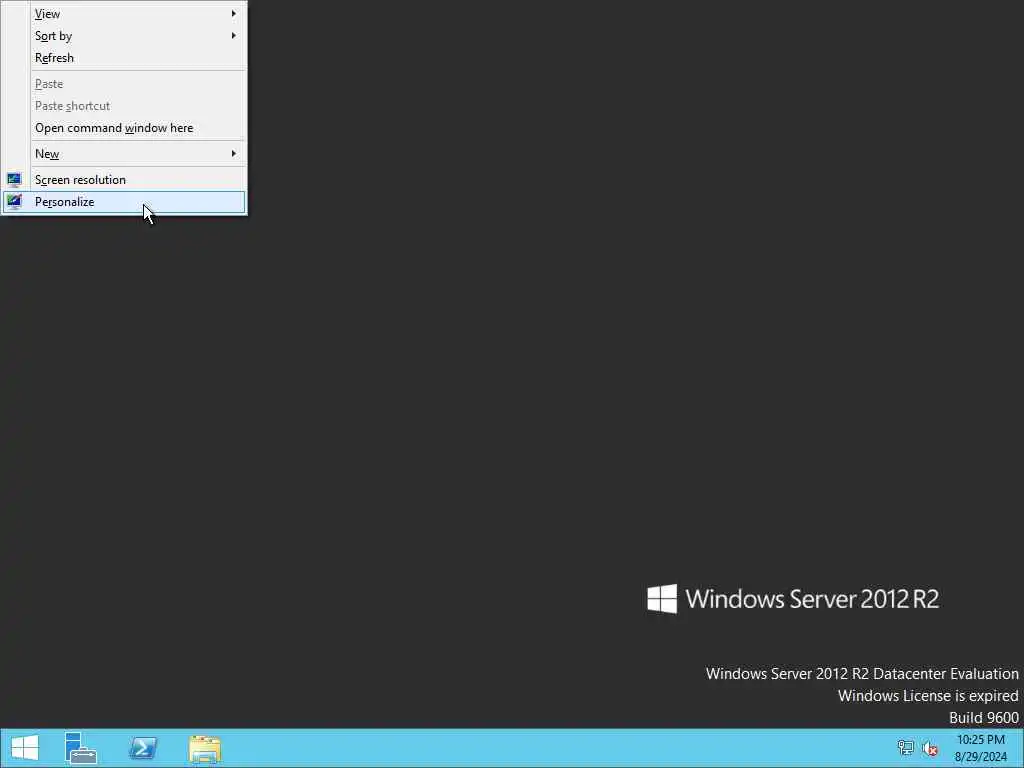Expand the Sort by submenu
The height and width of the screenshot is (768, 1024).
tap(124, 36)
